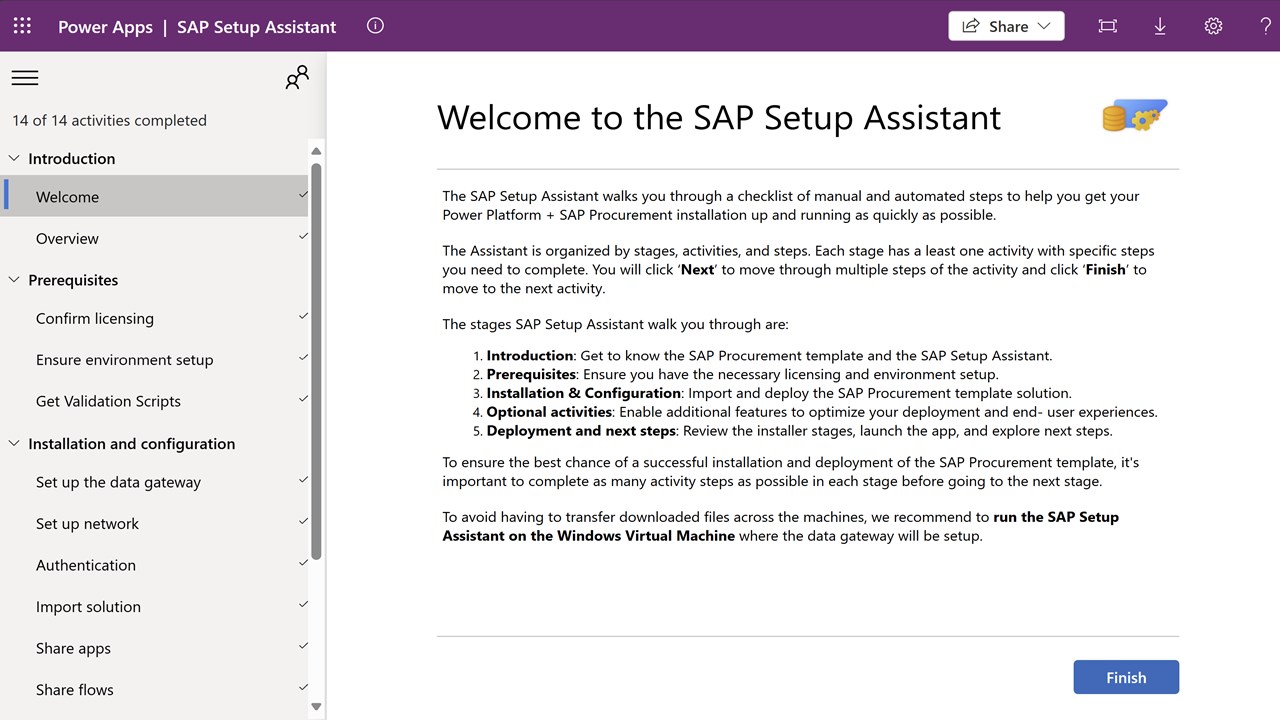
Task: Click the Introduction section heading
Action: pyautogui.click(x=71, y=158)
